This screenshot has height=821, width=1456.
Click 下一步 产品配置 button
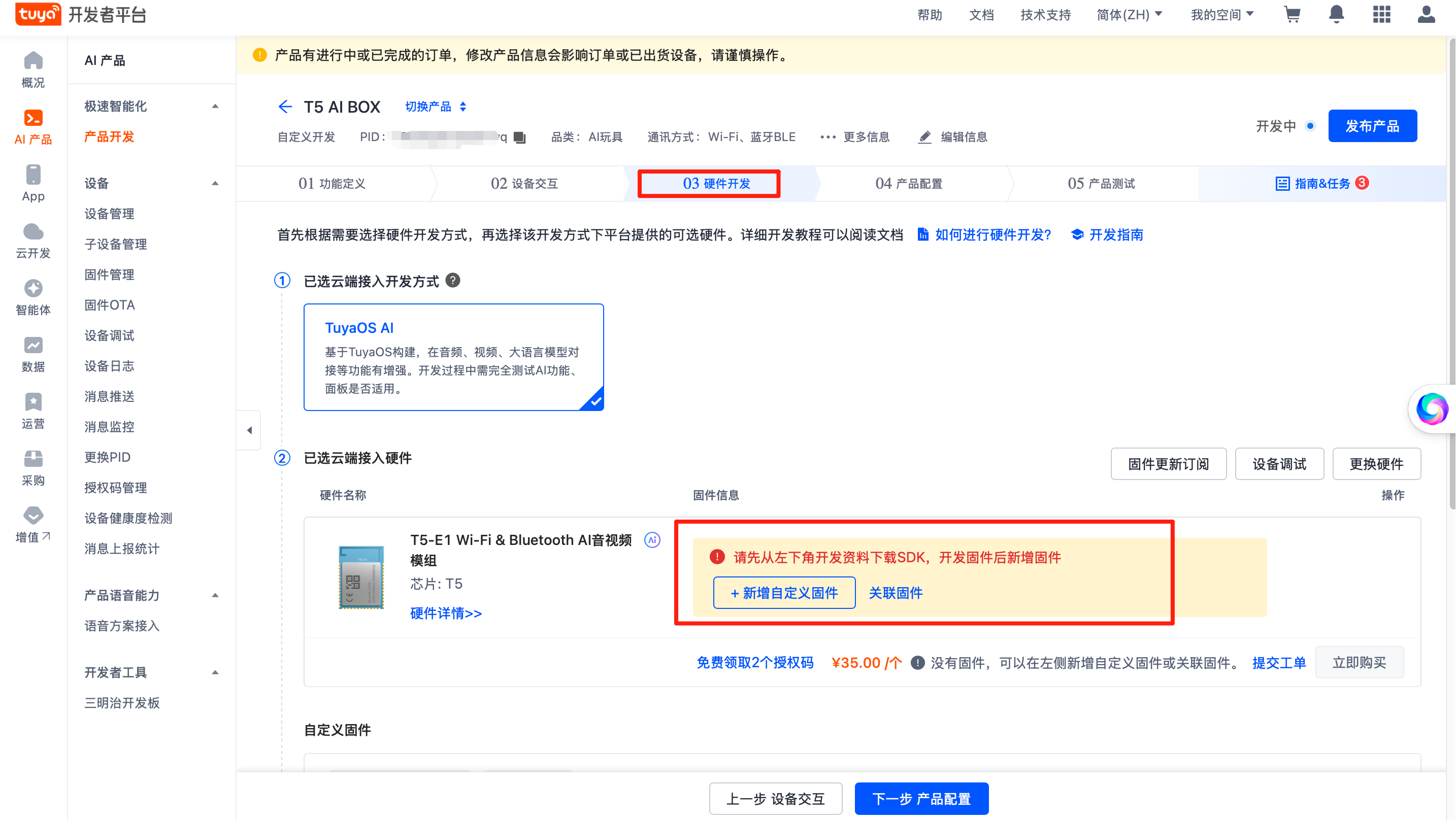pyautogui.click(x=921, y=798)
